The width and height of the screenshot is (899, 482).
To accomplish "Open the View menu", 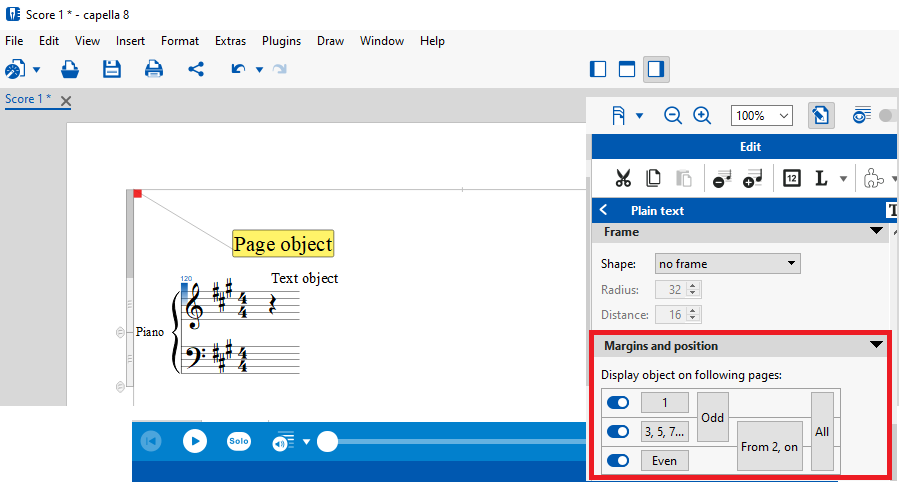I will coord(87,41).
